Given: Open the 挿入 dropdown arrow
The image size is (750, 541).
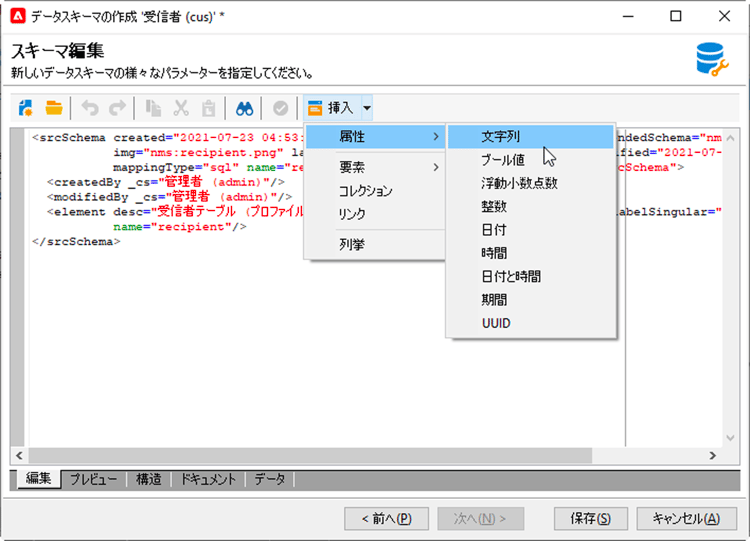Looking at the screenshot, I should point(366,108).
